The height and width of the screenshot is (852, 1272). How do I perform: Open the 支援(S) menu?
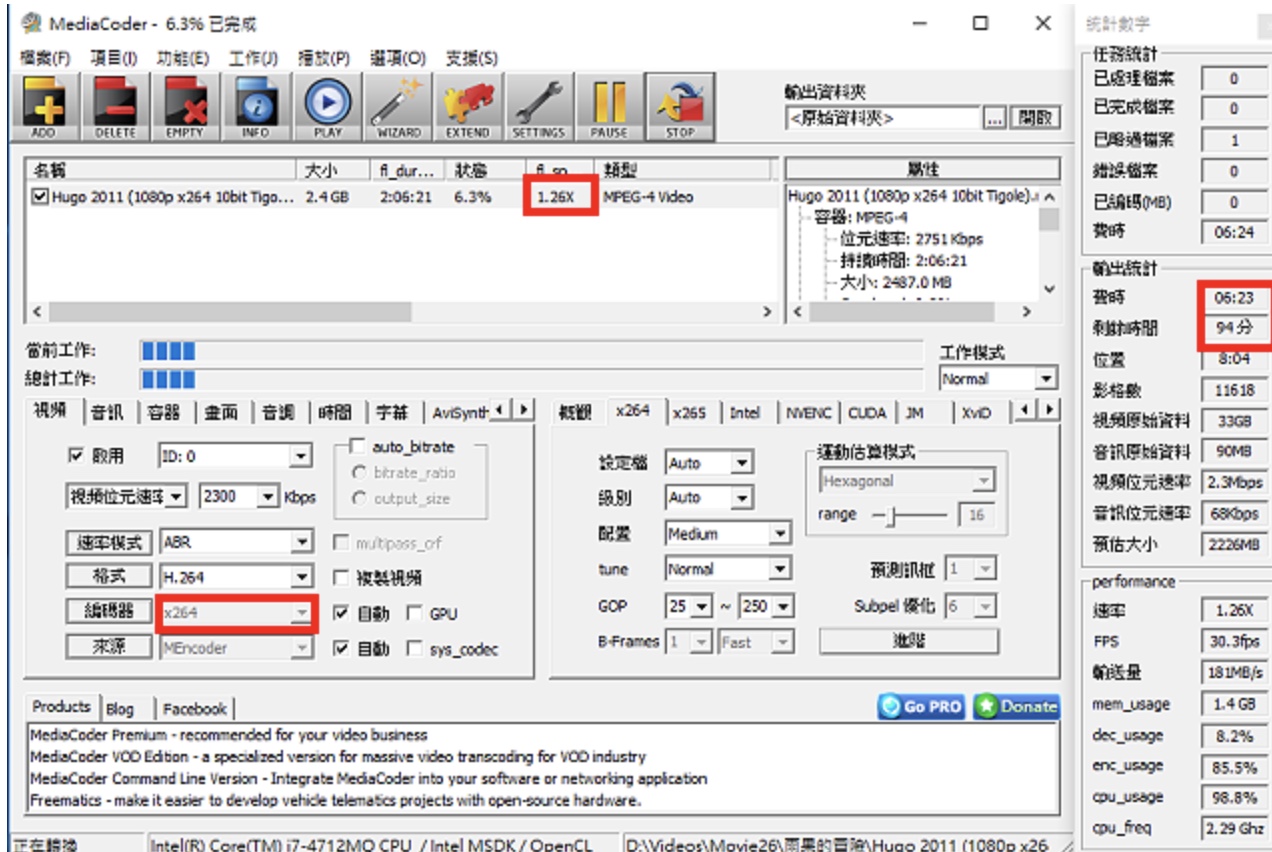click(x=471, y=57)
